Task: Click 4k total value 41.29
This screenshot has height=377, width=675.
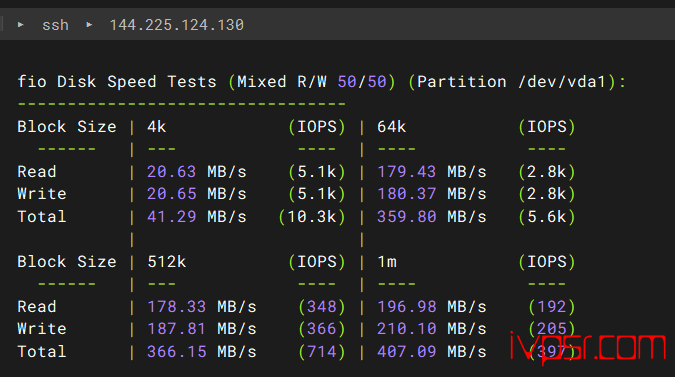Action: (171, 217)
